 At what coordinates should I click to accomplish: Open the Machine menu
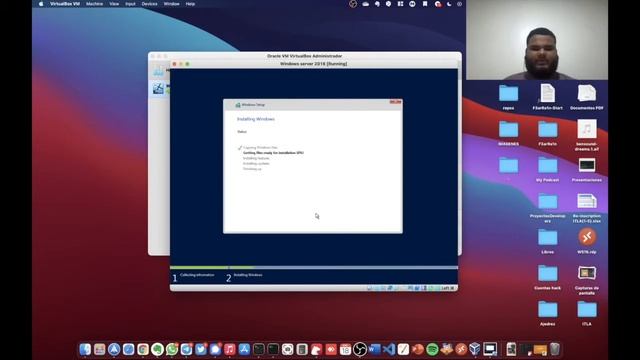click(x=94, y=4)
